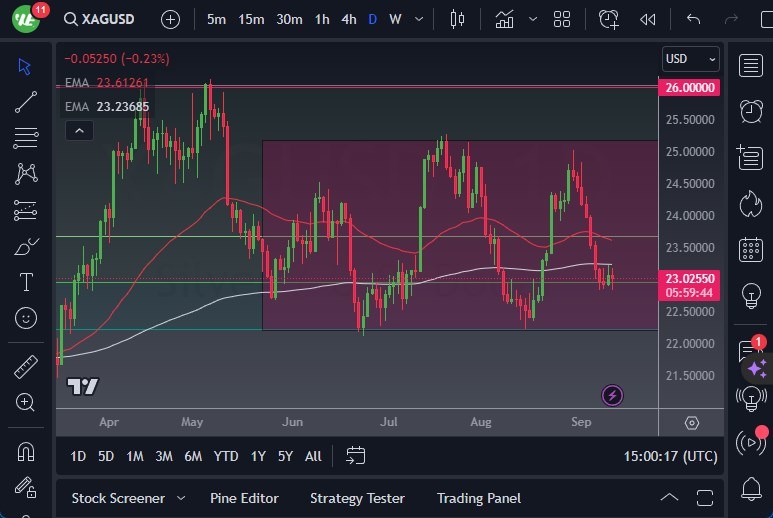Viewport: 773px width, 518px height.
Task: Click the bar replay rewind icon
Action: click(x=648, y=19)
